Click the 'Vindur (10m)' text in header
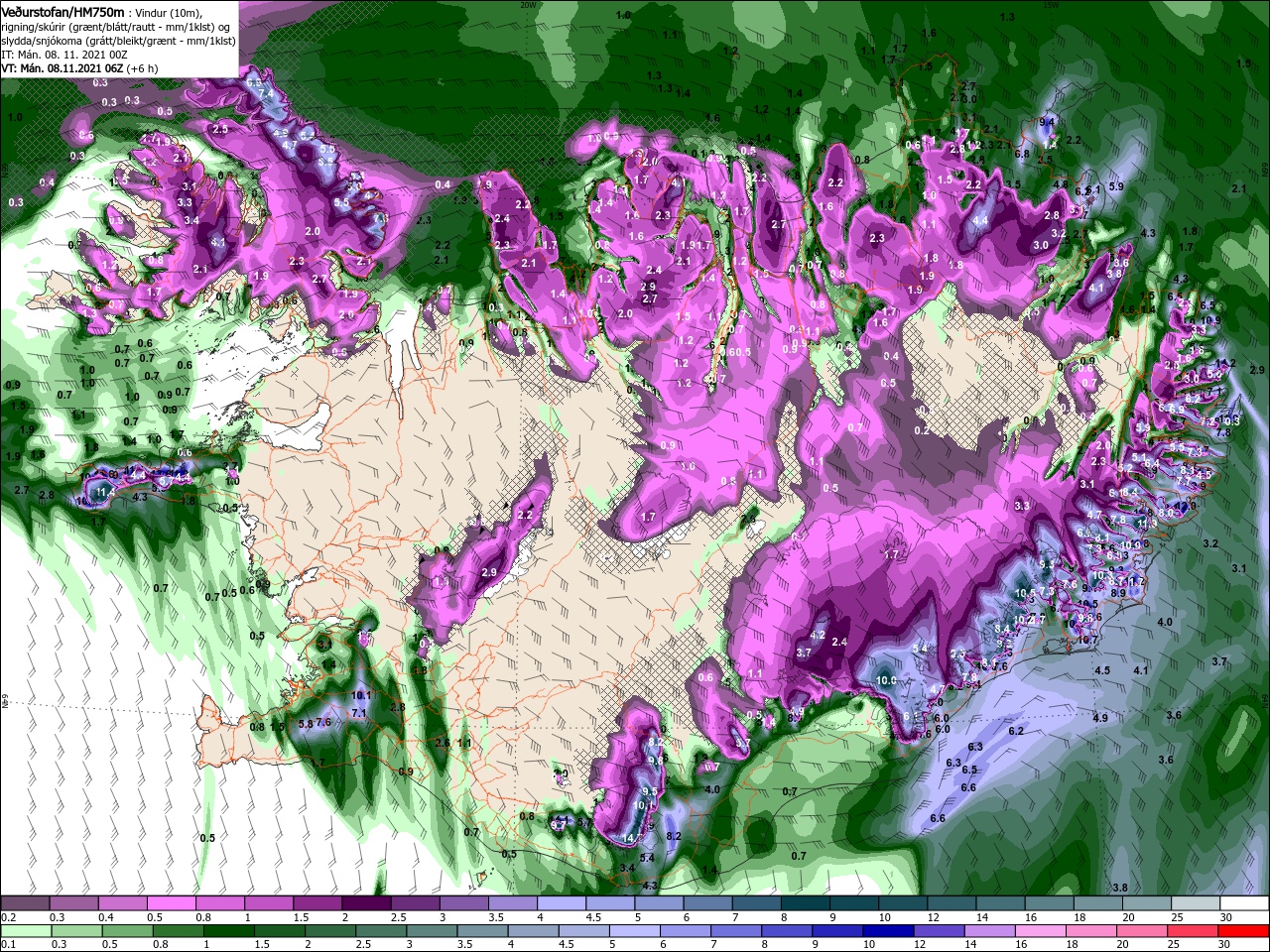 168,11
